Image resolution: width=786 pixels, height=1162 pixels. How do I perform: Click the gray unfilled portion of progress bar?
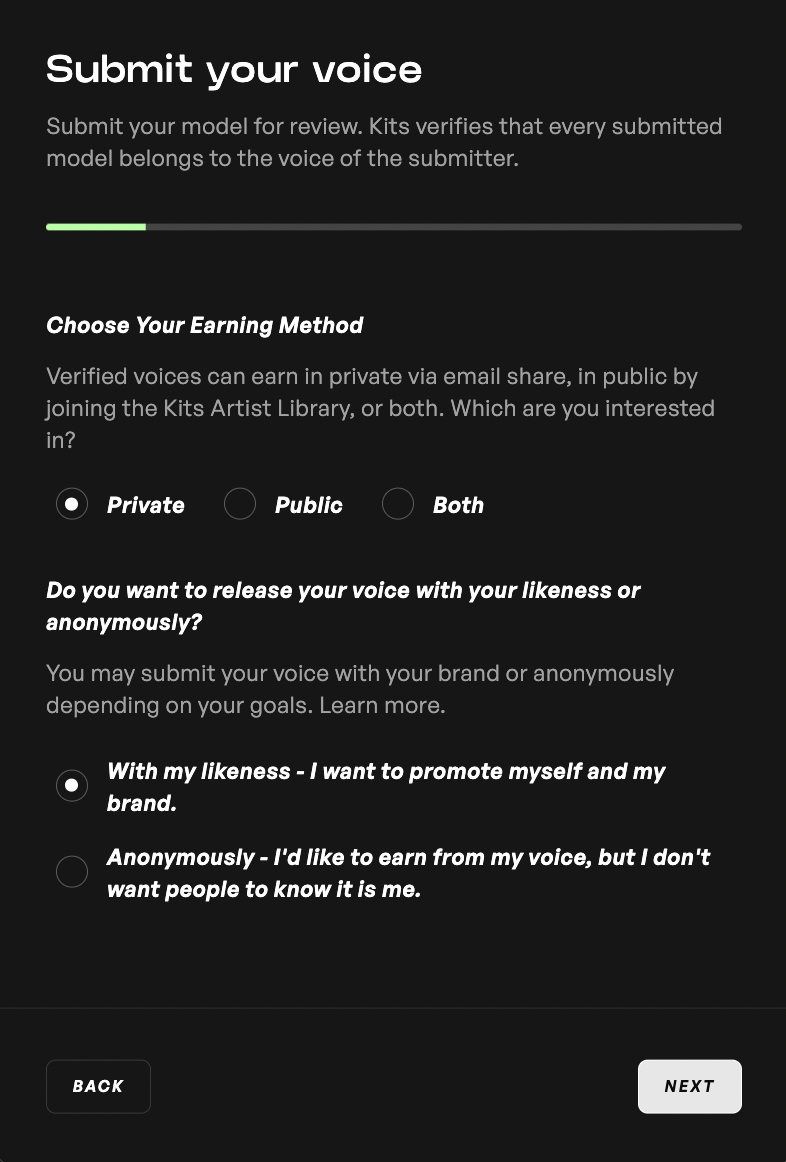tap(444, 227)
